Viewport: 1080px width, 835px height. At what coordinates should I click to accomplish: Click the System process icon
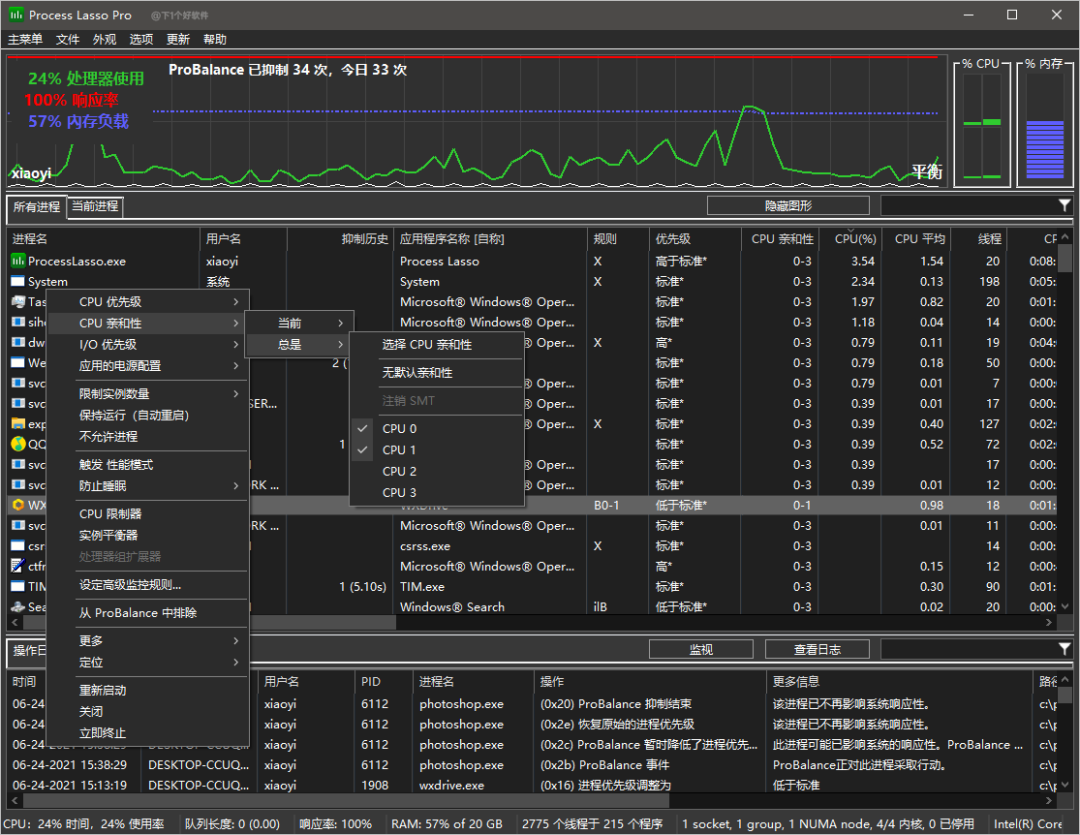pyautogui.click(x=18, y=282)
